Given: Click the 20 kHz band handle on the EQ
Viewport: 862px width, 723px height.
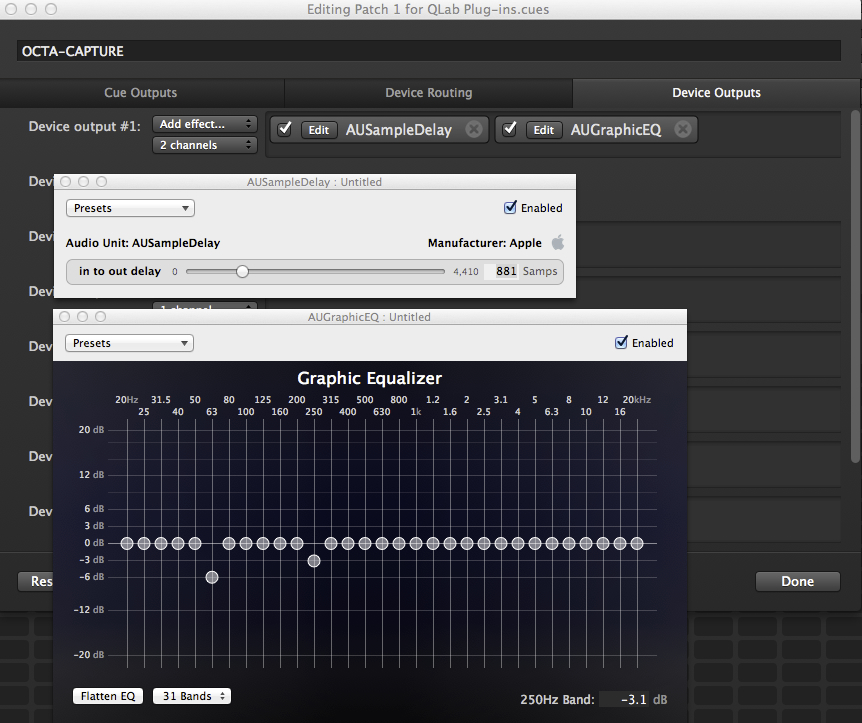Looking at the screenshot, I should pos(637,543).
